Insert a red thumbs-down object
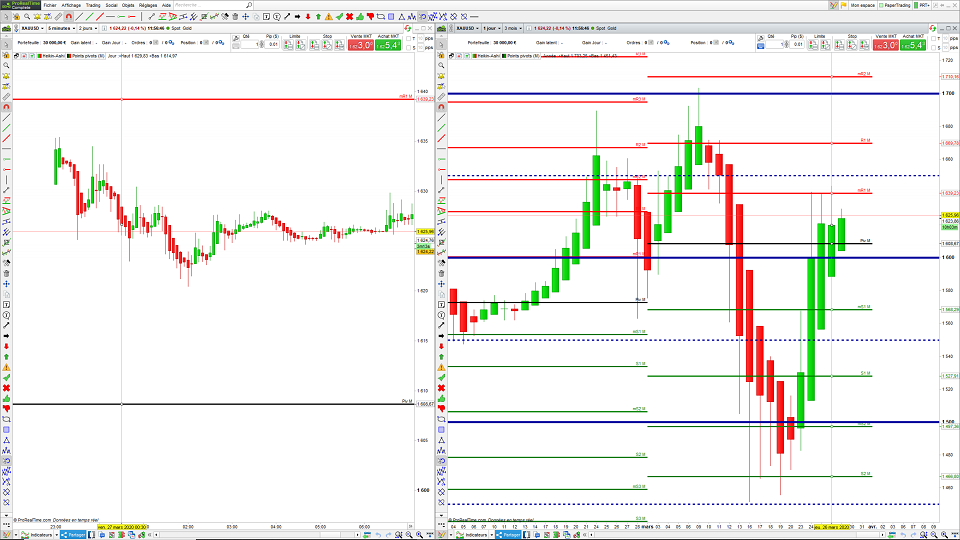The height and width of the screenshot is (540, 960). coord(370,17)
